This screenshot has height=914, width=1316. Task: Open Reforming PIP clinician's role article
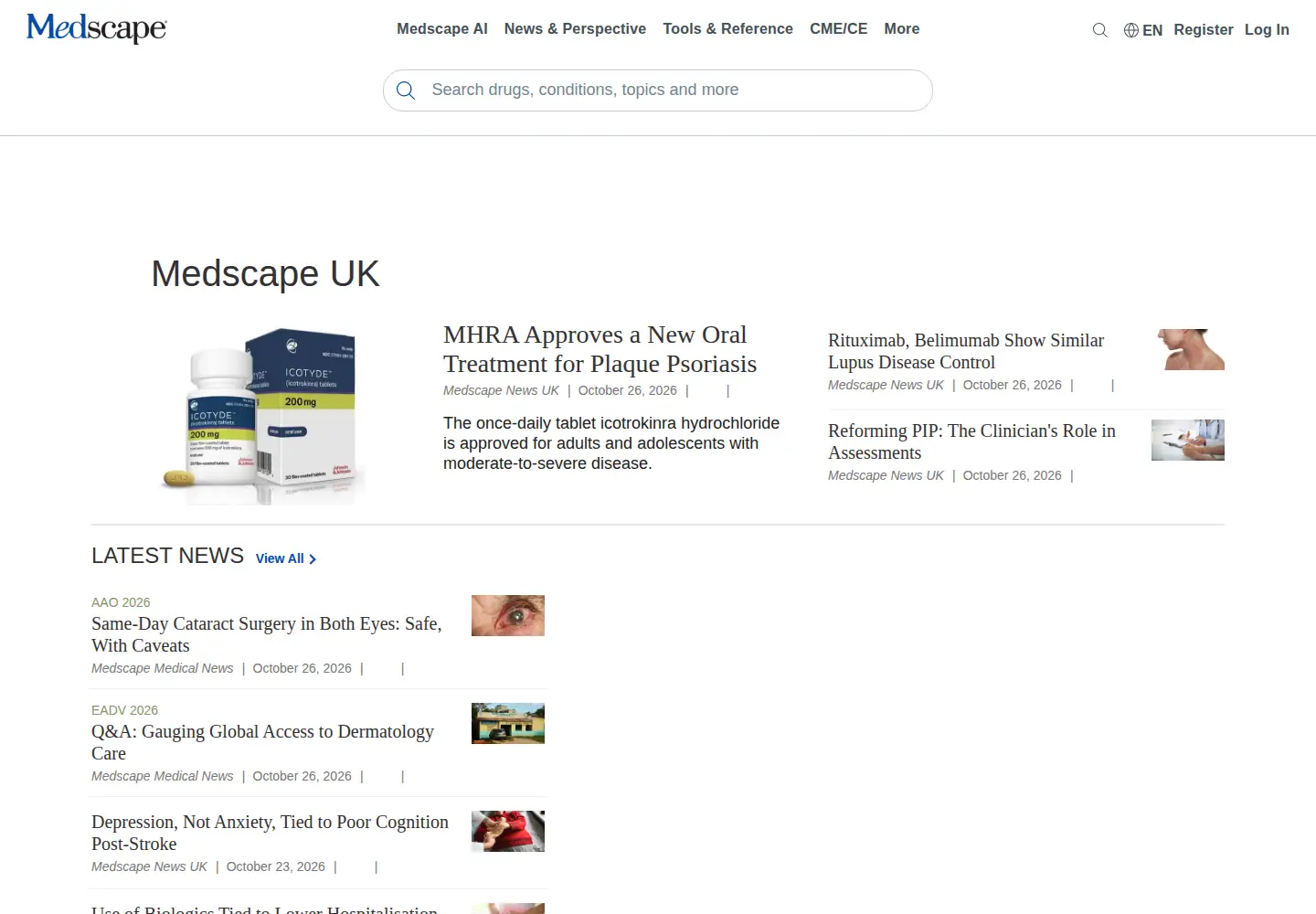(x=971, y=441)
